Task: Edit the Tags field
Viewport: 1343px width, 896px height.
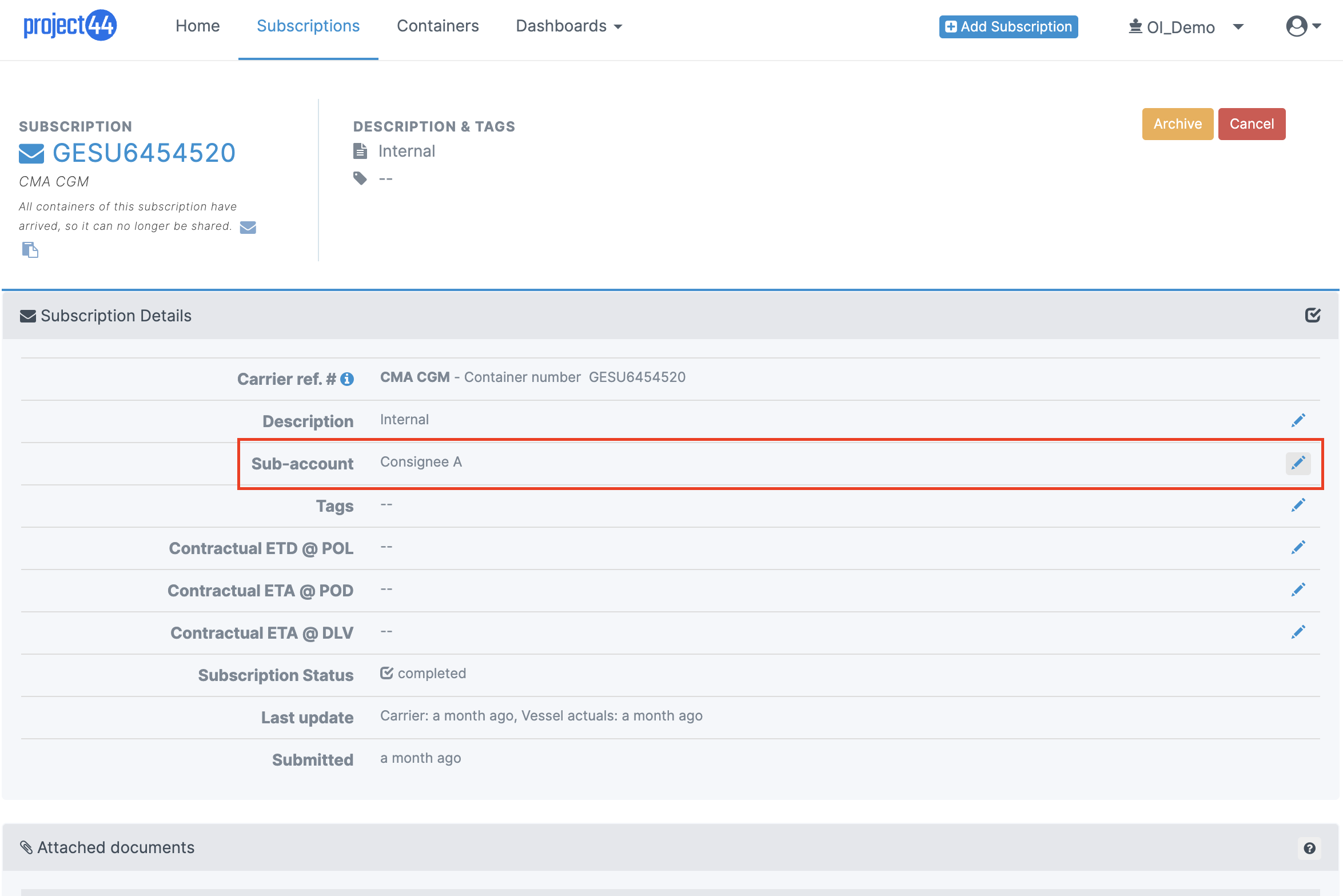Action: coord(1298,505)
